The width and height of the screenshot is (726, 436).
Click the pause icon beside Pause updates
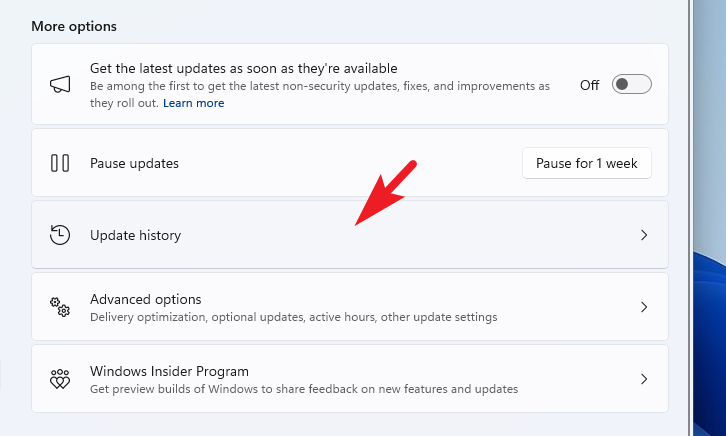pyautogui.click(x=60, y=163)
